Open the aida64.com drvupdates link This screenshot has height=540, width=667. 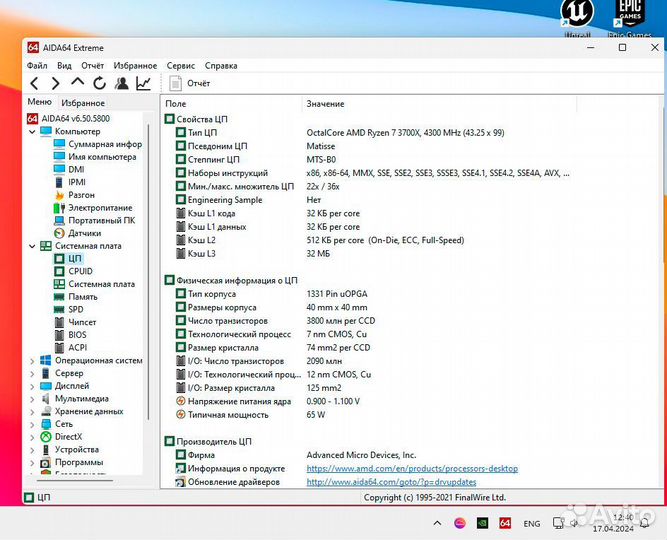[391, 482]
